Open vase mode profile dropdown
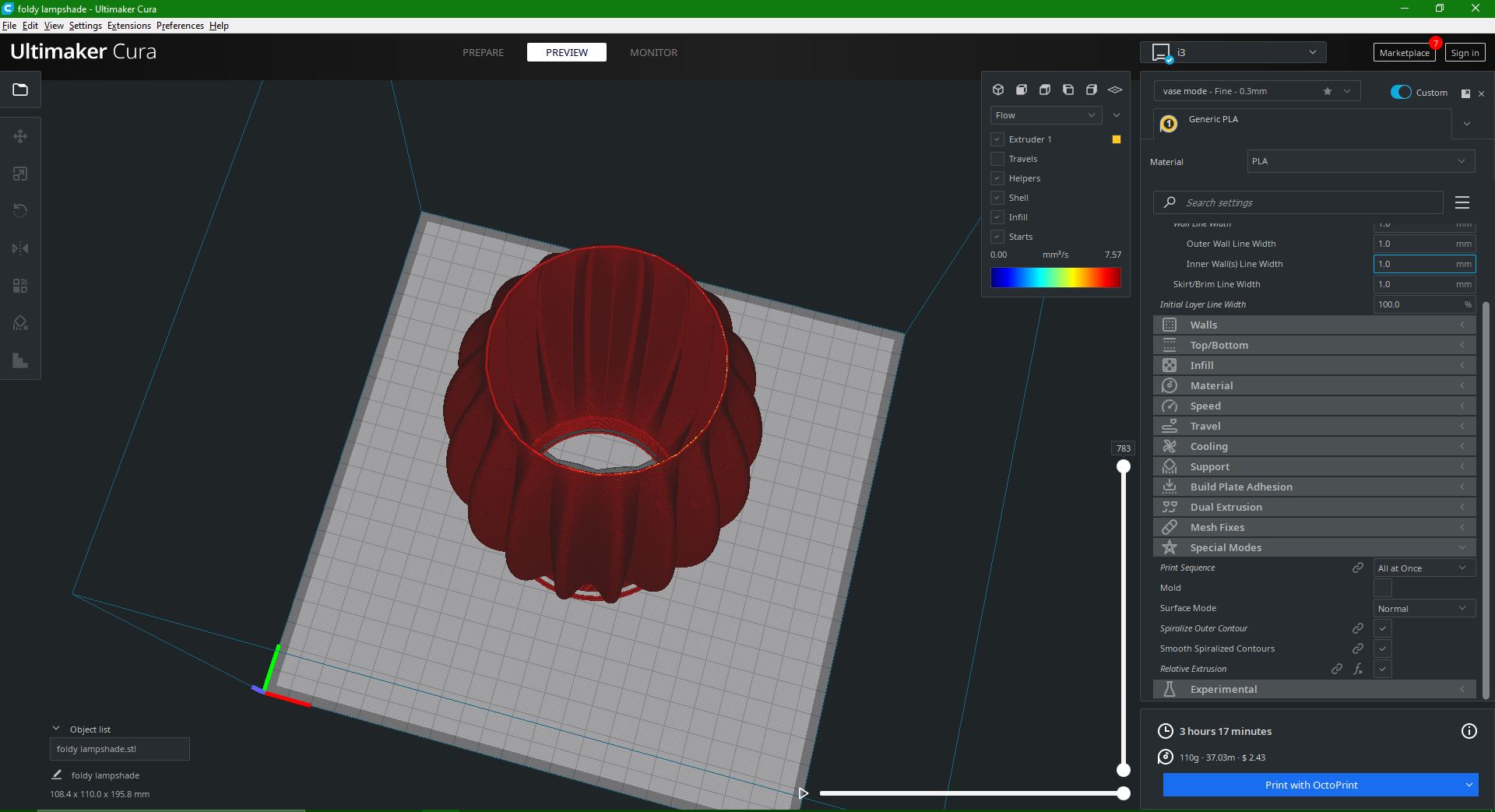The image size is (1495, 812). [x=1257, y=91]
